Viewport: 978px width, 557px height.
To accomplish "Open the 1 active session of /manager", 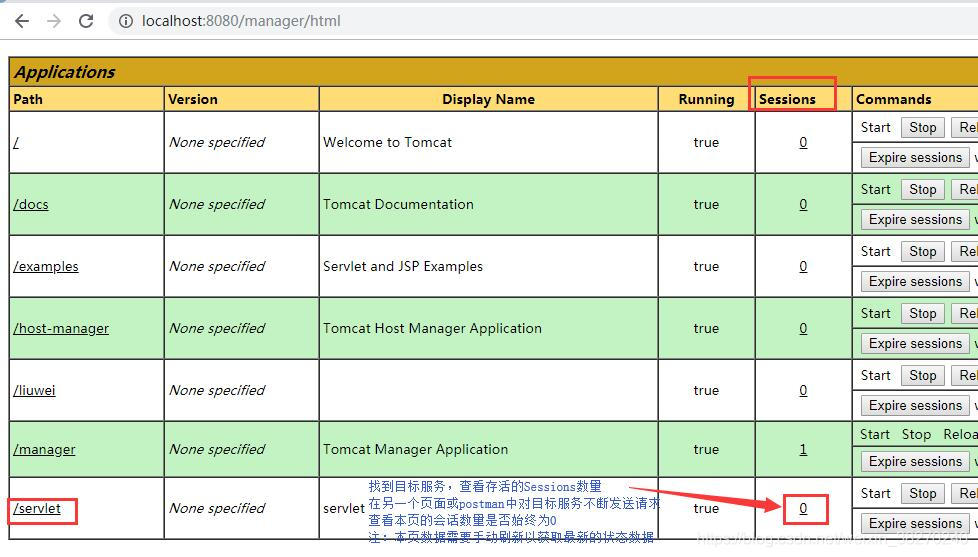I will [x=803, y=449].
